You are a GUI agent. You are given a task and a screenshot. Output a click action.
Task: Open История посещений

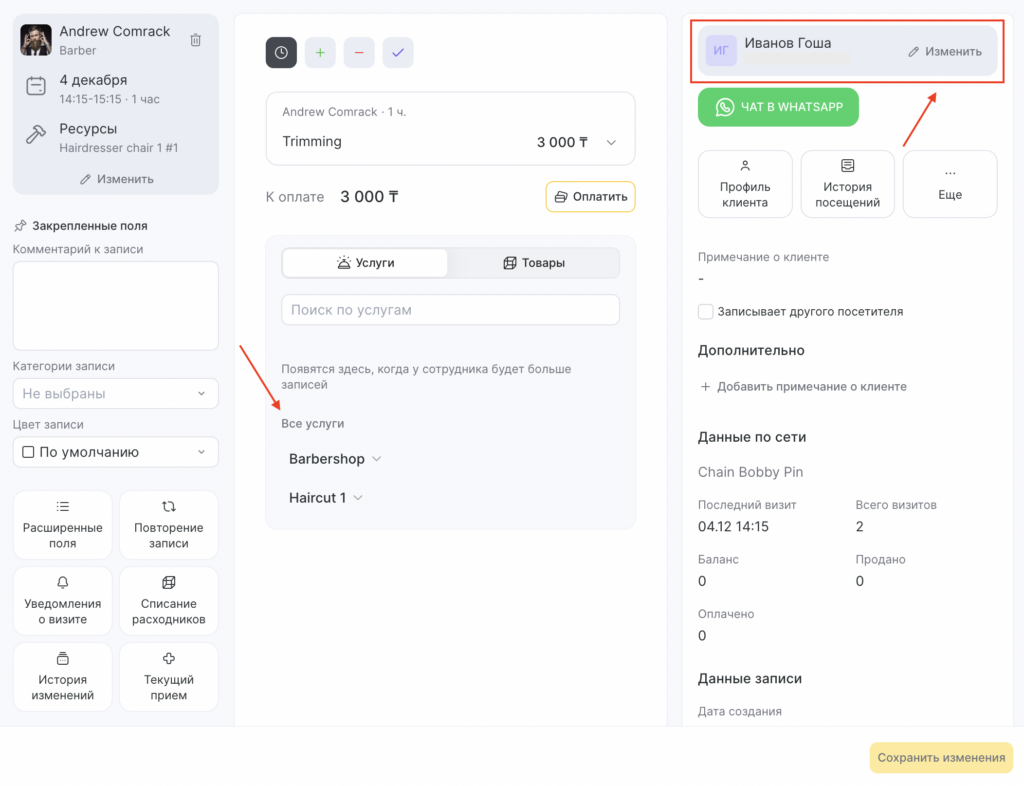click(848, 184)
